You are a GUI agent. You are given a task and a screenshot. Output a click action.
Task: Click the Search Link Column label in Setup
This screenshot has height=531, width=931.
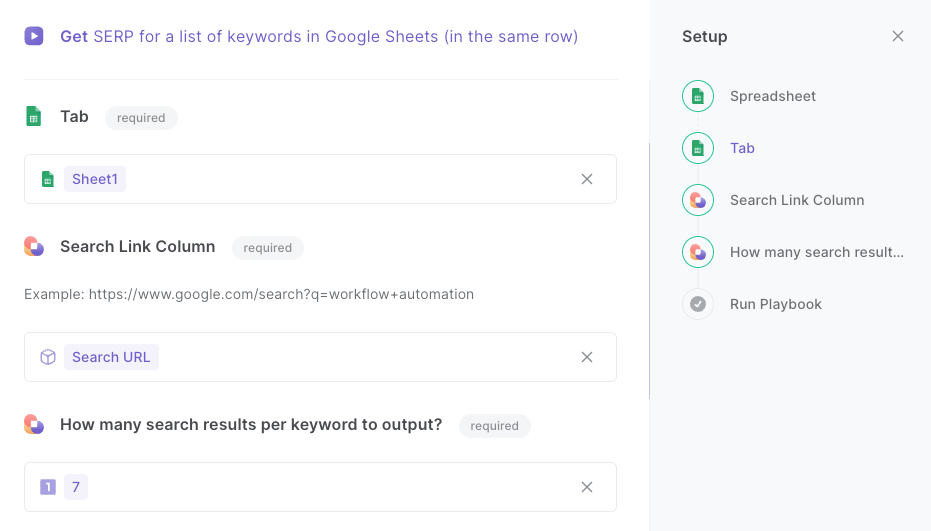pyautogui.click(x=797, y=200)
